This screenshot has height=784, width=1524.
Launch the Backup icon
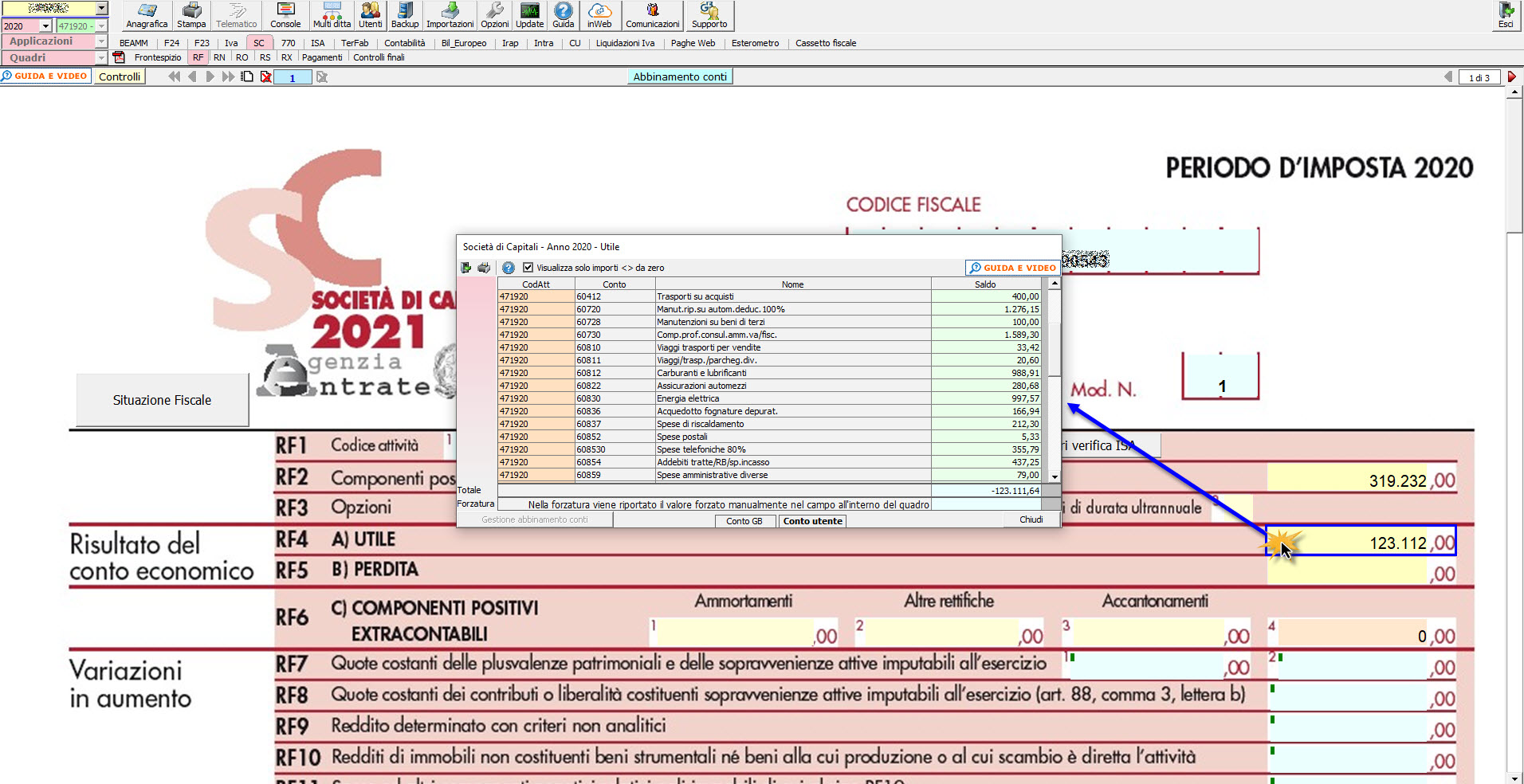click(405, 15)
